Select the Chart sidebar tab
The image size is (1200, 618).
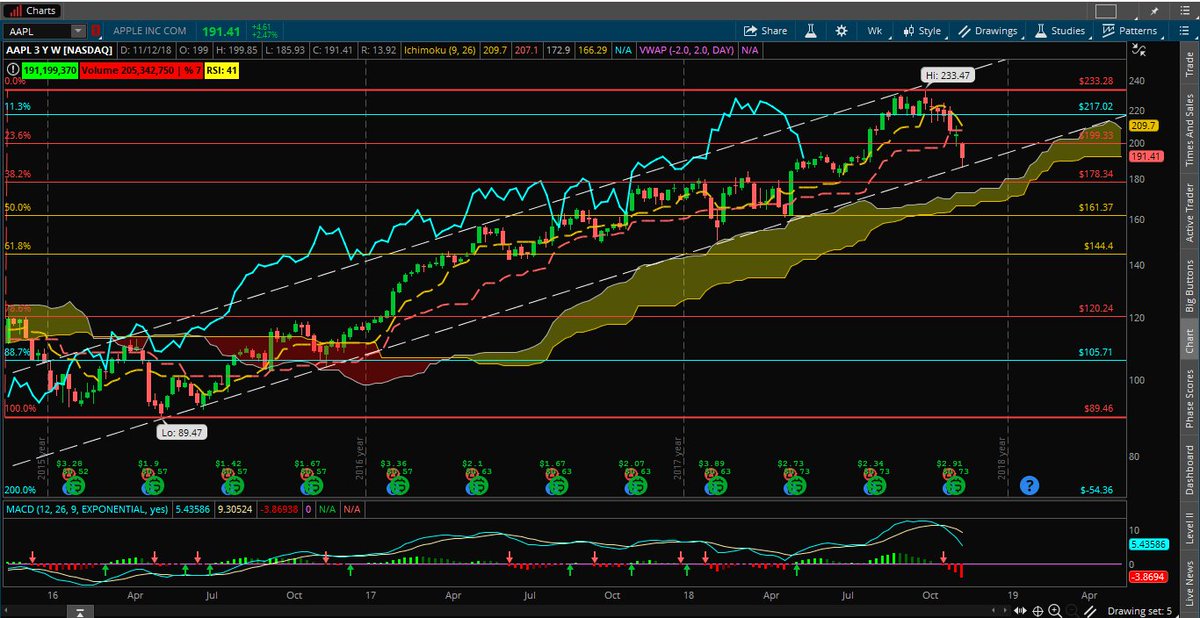click(1190, 342)
